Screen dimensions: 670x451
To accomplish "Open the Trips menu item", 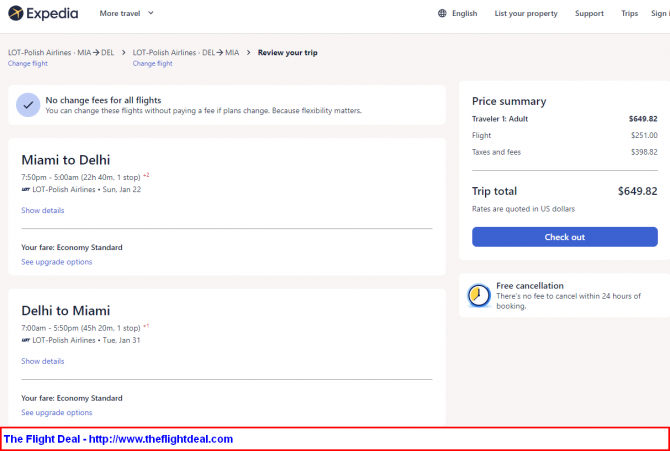I will pos(629,13).
